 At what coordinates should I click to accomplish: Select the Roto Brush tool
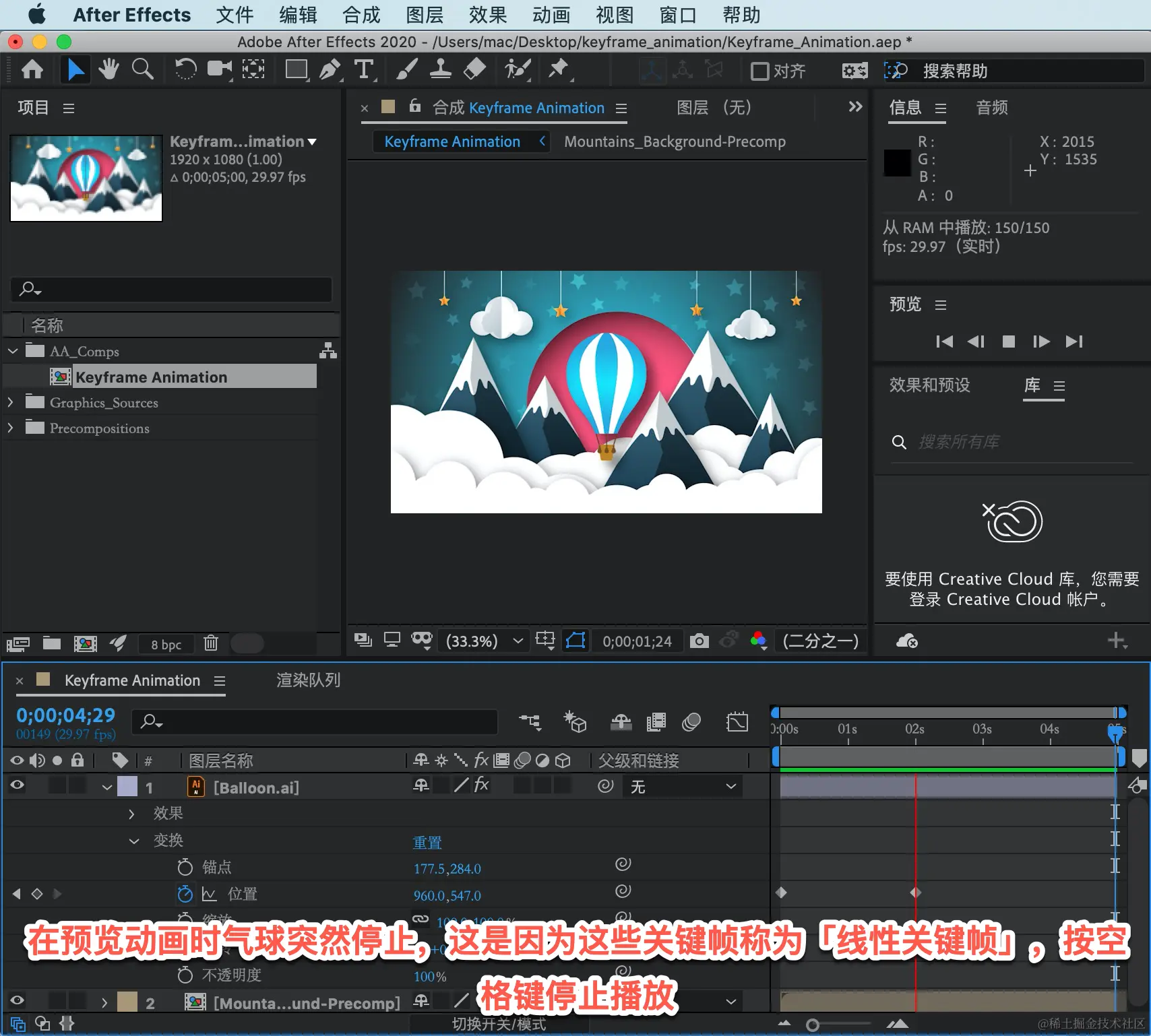point(518,69)
